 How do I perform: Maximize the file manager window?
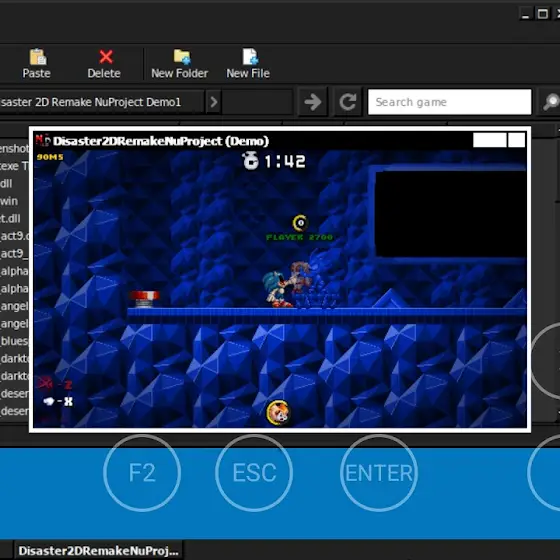pyautogui.click(x=542, y=14)
